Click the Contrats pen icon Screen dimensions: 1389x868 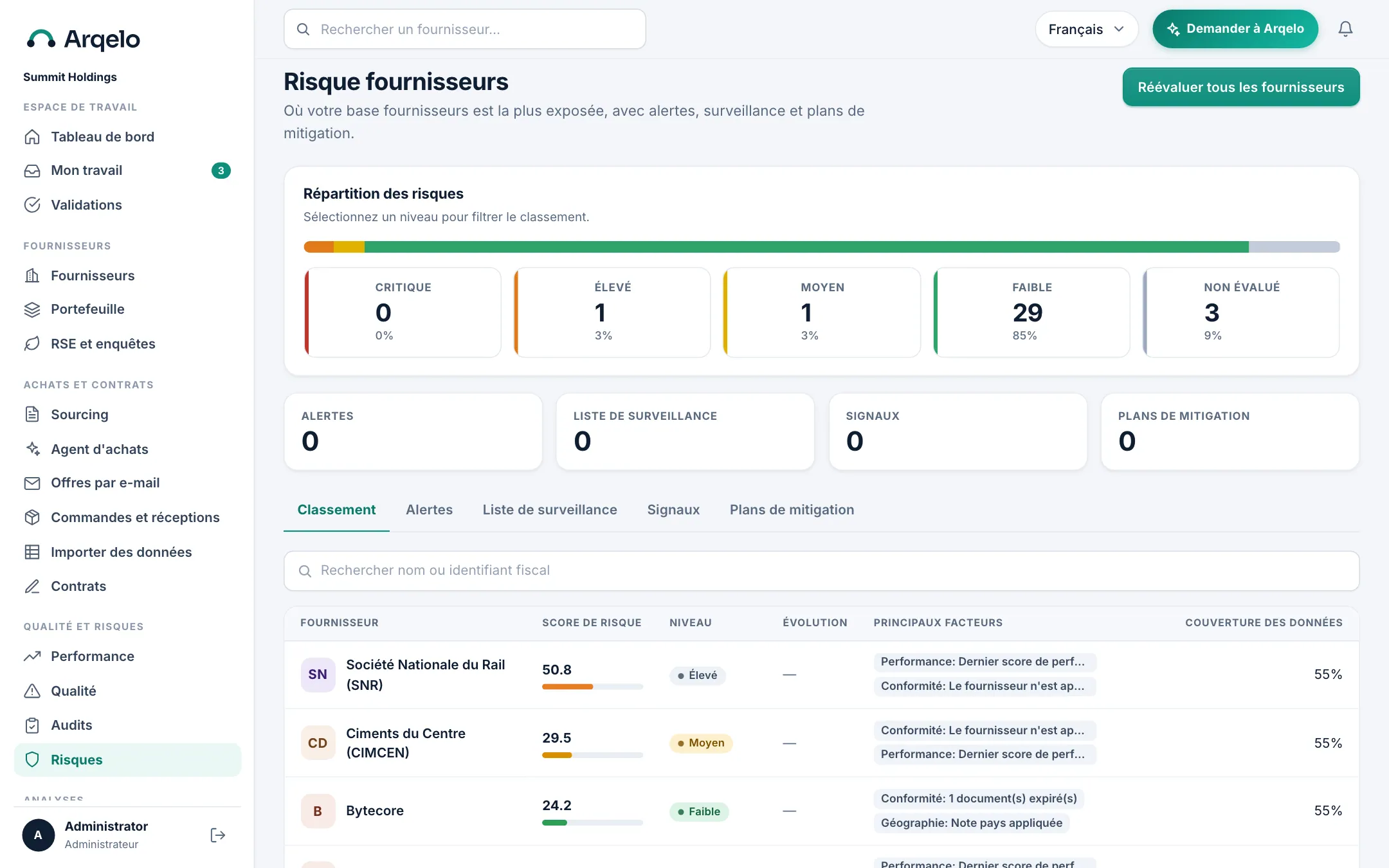(32, 586)
